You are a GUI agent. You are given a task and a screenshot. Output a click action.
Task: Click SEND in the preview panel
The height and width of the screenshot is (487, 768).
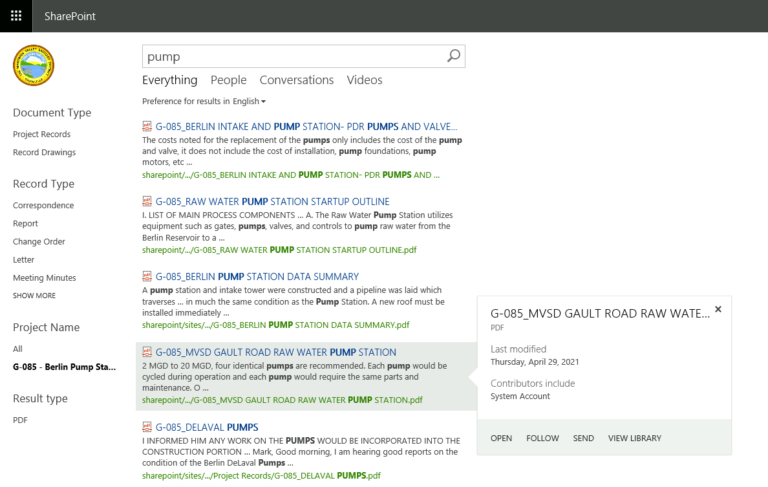583,438
